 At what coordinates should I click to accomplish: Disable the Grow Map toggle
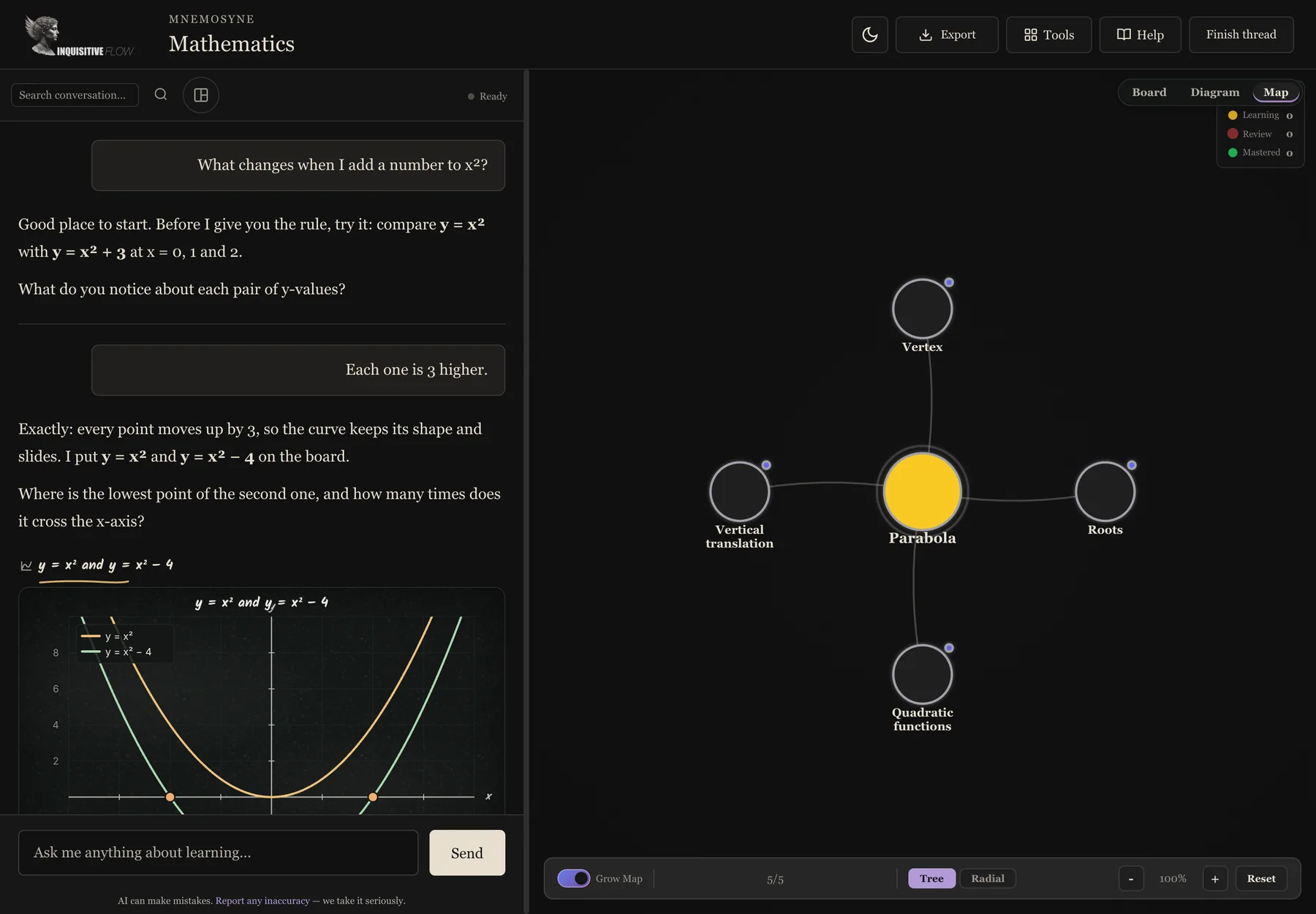(574, 878)
